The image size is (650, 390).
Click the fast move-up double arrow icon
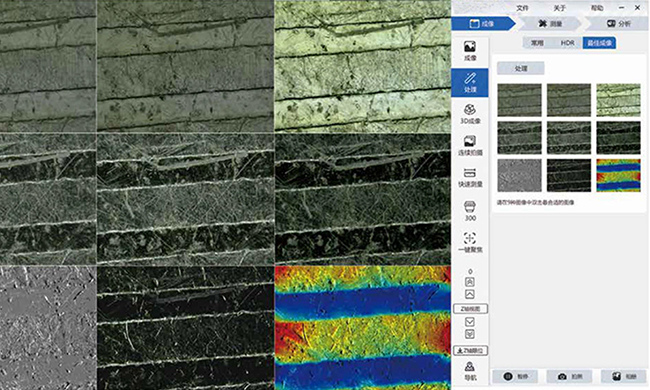[470, 282]
